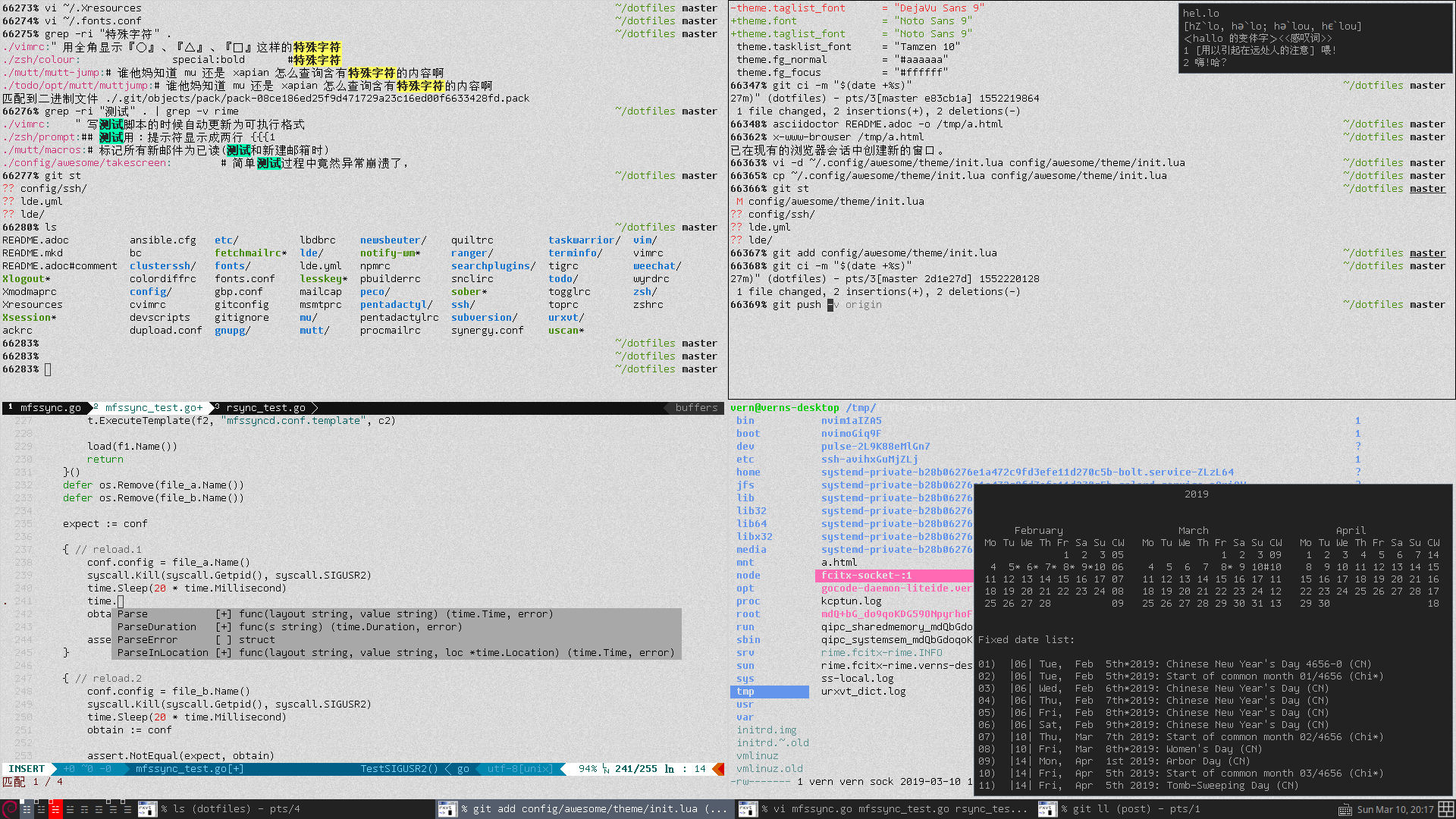Select the tmp directory in ranger
This screenshot has width=1456, height=819.
coord(745,692)
